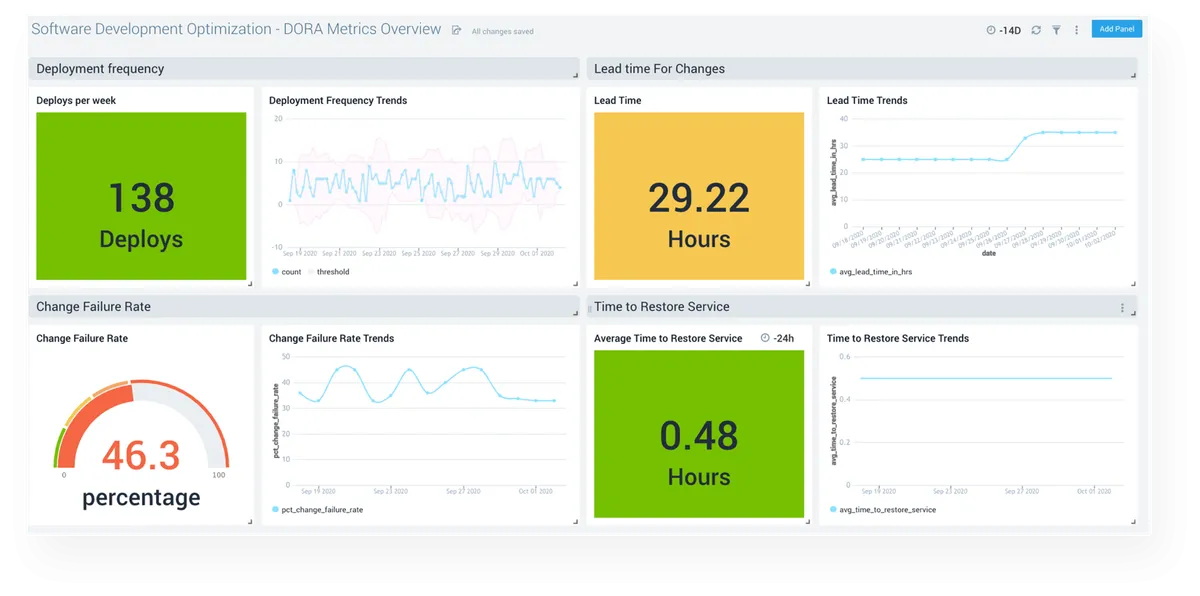Open Time to Restore Service section options menu
This screenshot has height=596, width=1200.
(x=1122, y=308)
